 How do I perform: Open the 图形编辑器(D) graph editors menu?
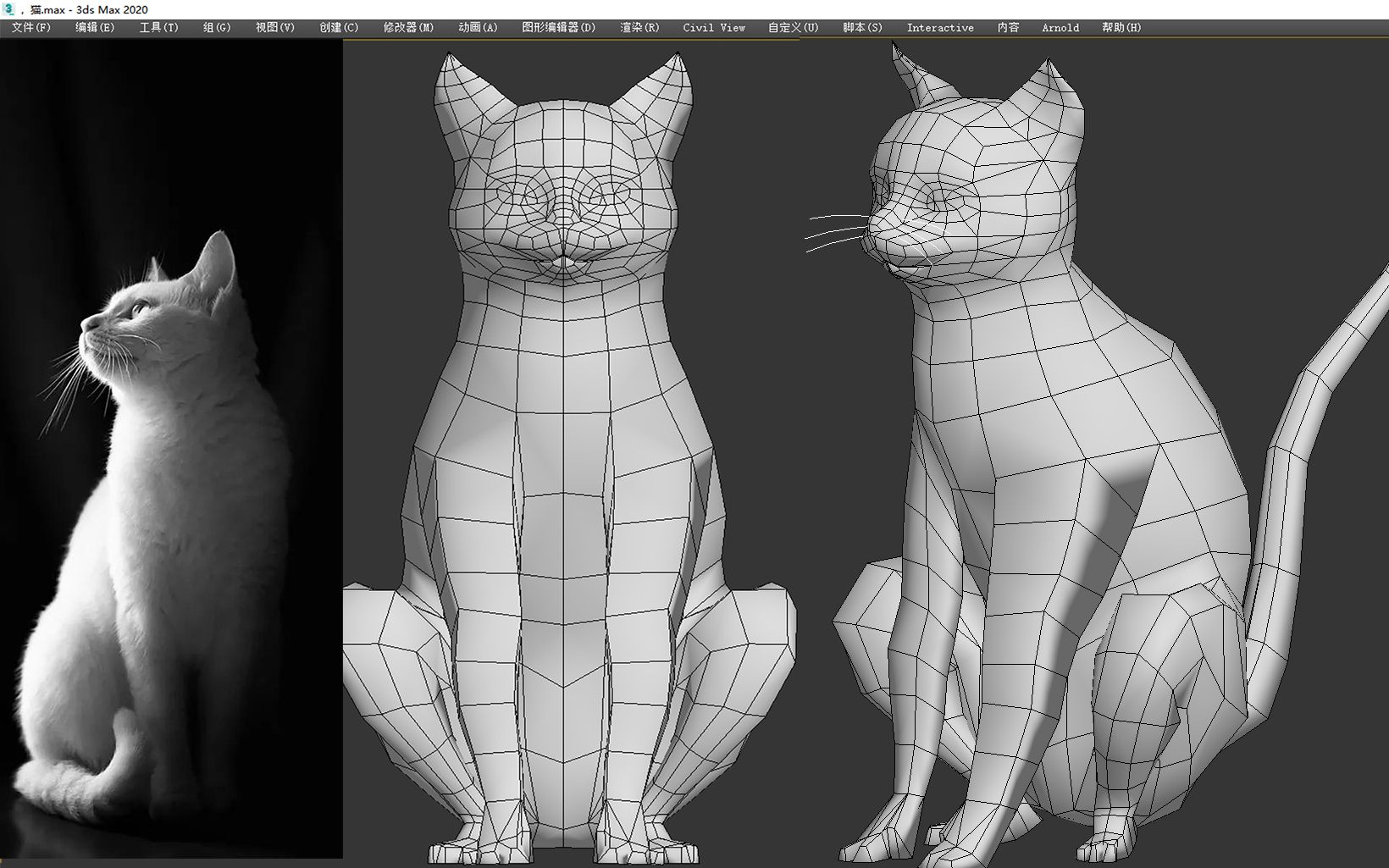558,27
